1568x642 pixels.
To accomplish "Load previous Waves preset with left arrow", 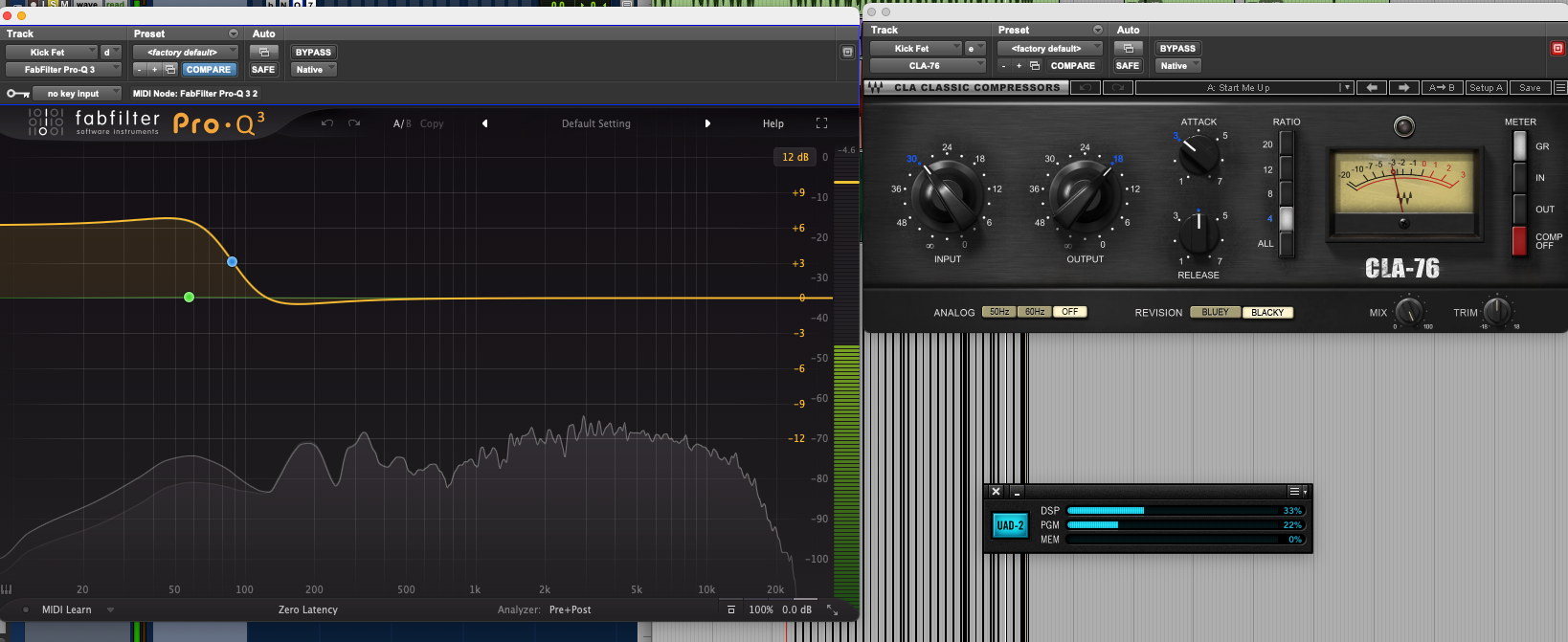I will (1372, 87).
